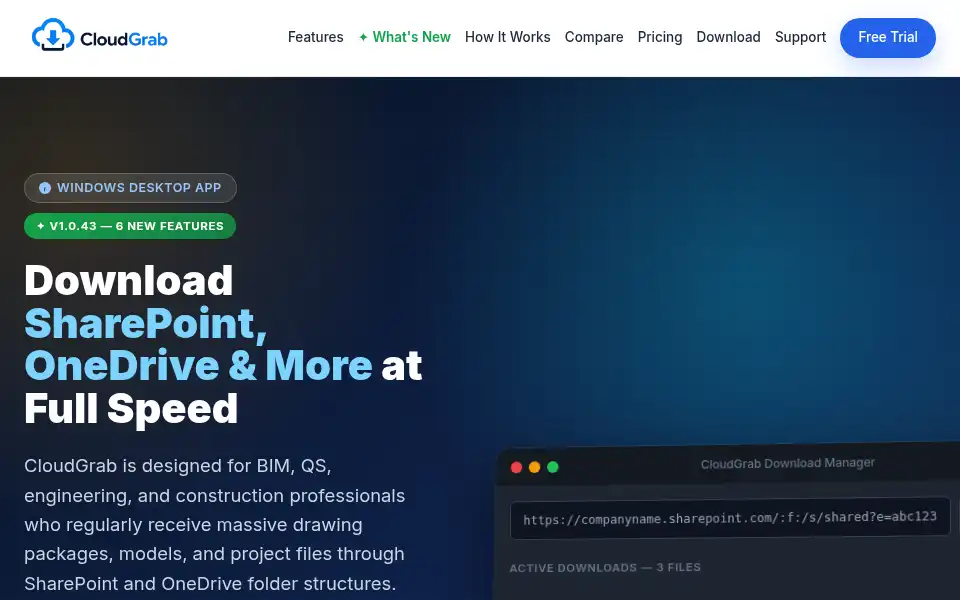Open the V1.0.43 — 6 New Features badge

point(130,226)
